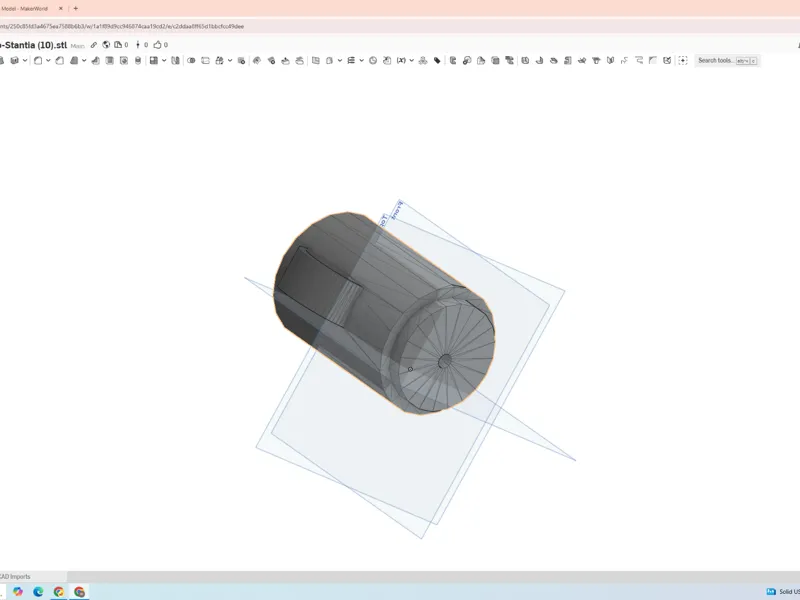Expand the dropdown arrow after the surface tool
800x600 pixels.
[x=340, y=60]
